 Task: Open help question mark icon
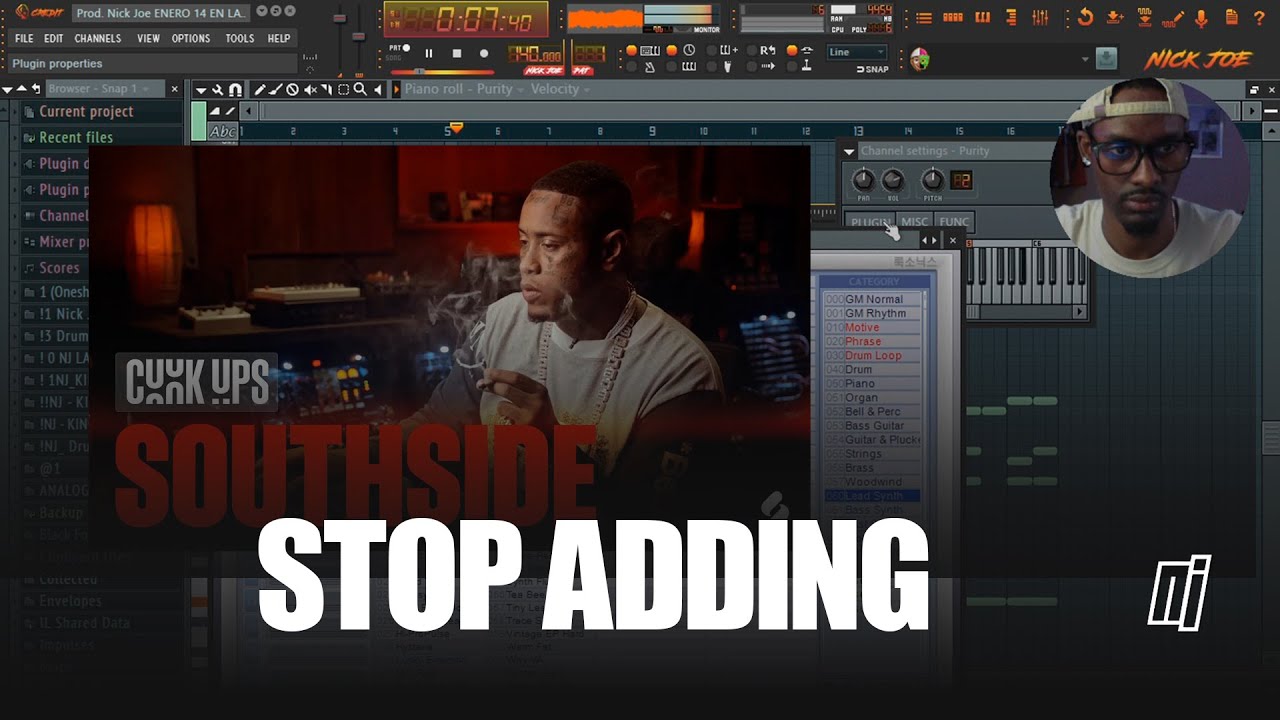tap(1259, 18)
